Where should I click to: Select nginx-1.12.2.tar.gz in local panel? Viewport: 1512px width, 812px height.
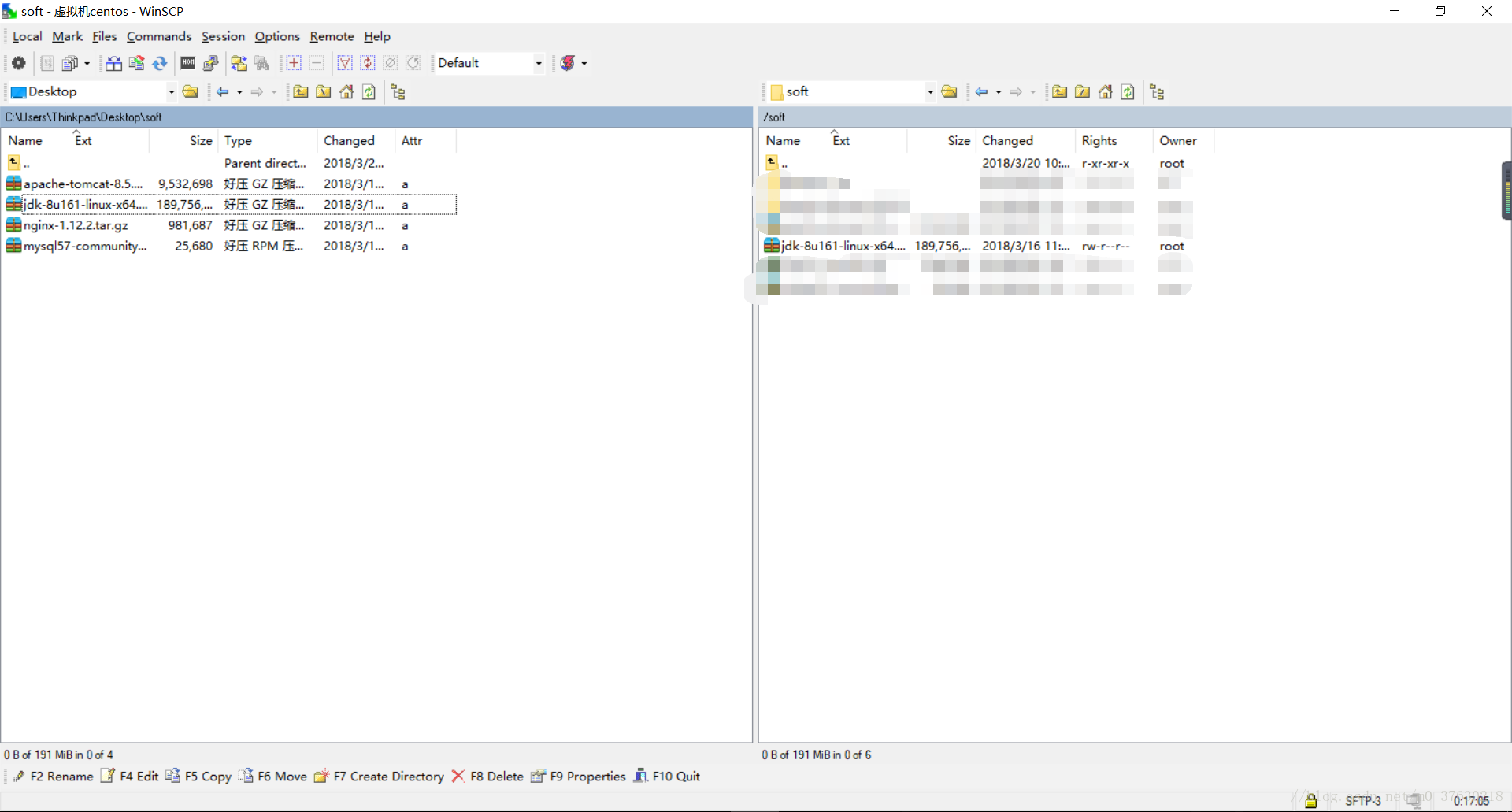click(x=229, y=225)
